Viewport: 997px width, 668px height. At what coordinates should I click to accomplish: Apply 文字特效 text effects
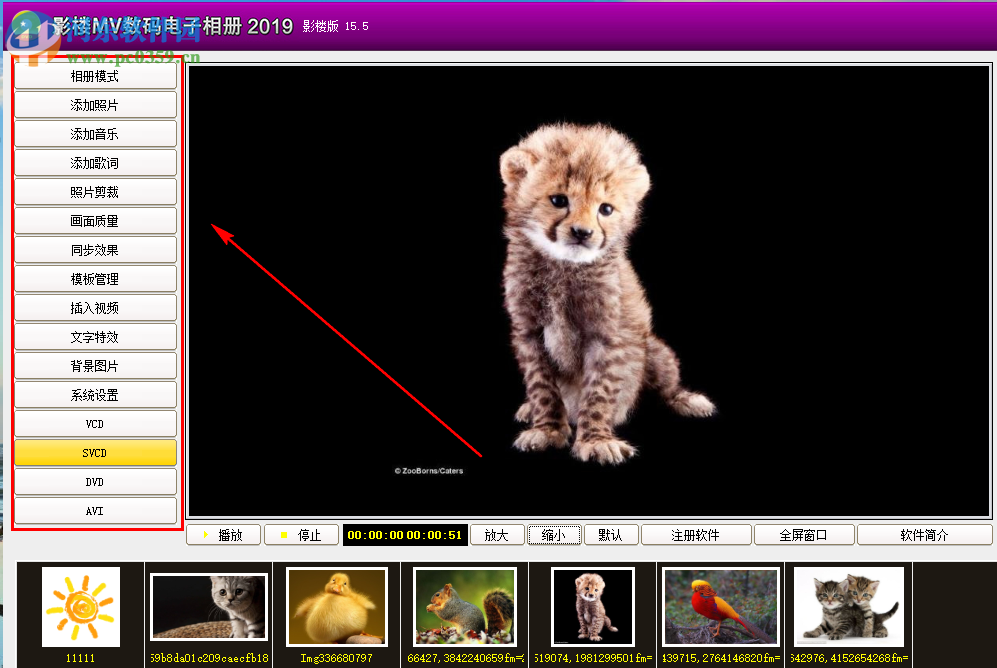95,336
